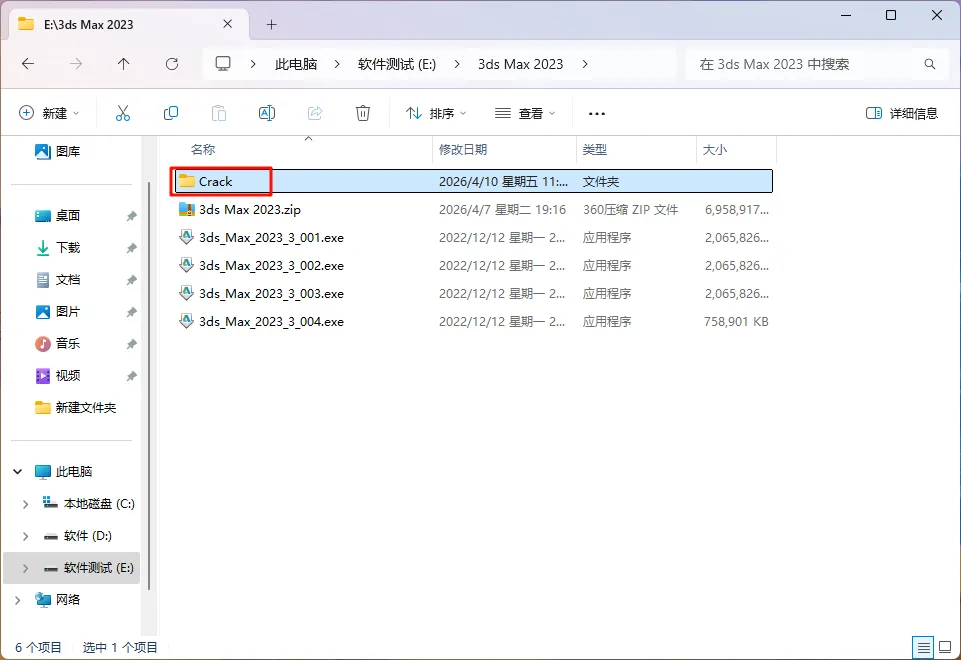This screenshot has height=660, width=961.
Task: Unpin 桌面 using its pin icon
Action: coord(131,216)
